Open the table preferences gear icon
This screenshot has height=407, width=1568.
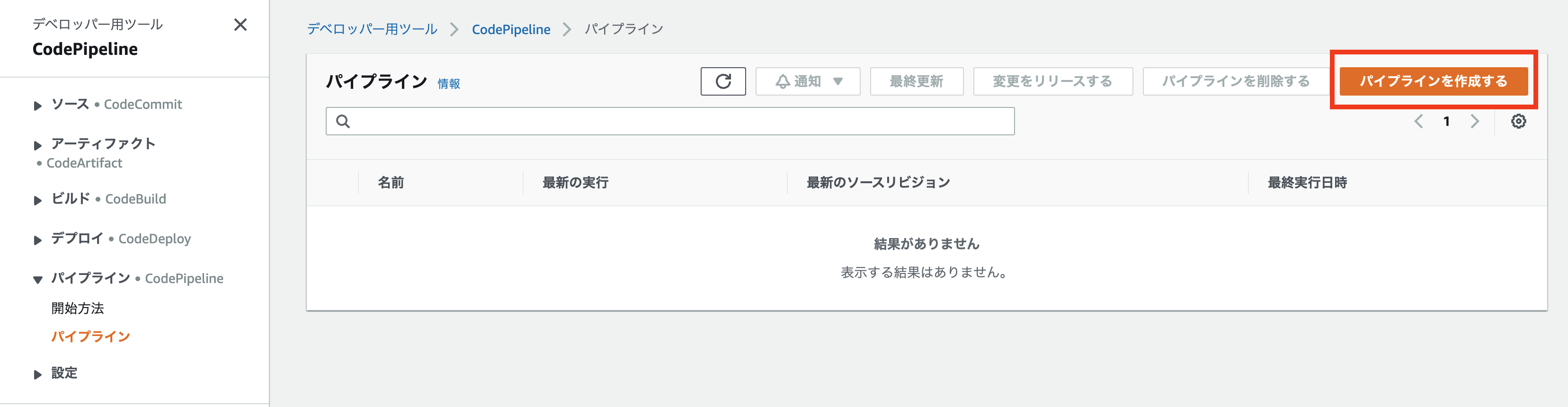pos(1518,121)
